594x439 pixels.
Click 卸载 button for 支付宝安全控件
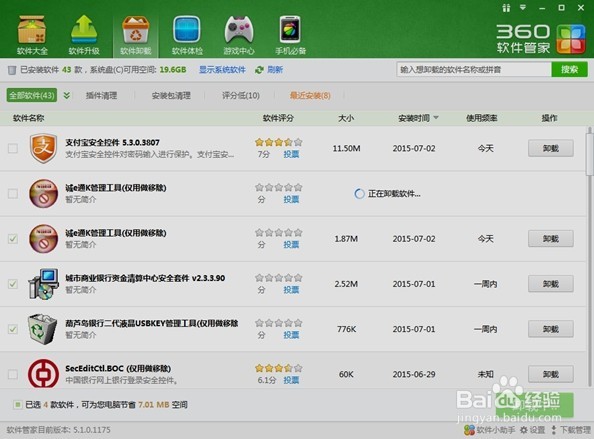coord(550,148)
